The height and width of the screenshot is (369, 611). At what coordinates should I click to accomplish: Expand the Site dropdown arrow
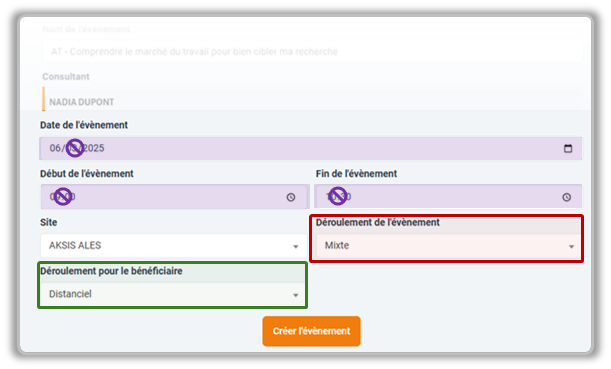[295, 246]
